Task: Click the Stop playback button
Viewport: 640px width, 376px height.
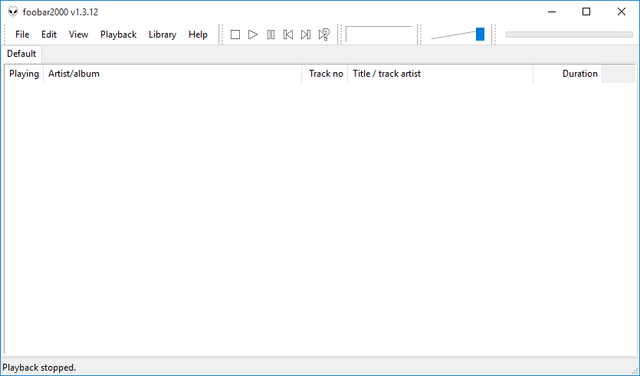Action: tap(235, 35)
